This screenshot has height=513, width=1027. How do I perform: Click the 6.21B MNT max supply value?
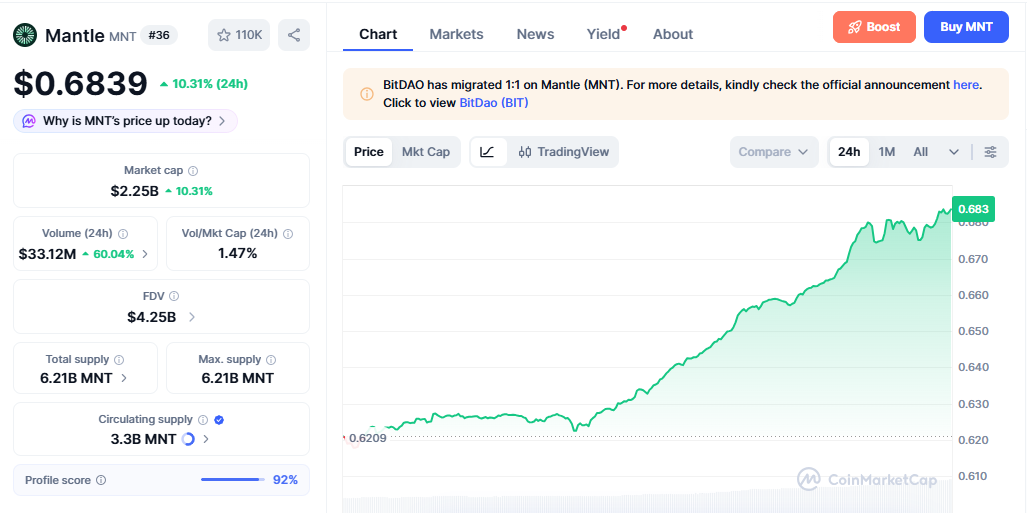pos(237,378)
